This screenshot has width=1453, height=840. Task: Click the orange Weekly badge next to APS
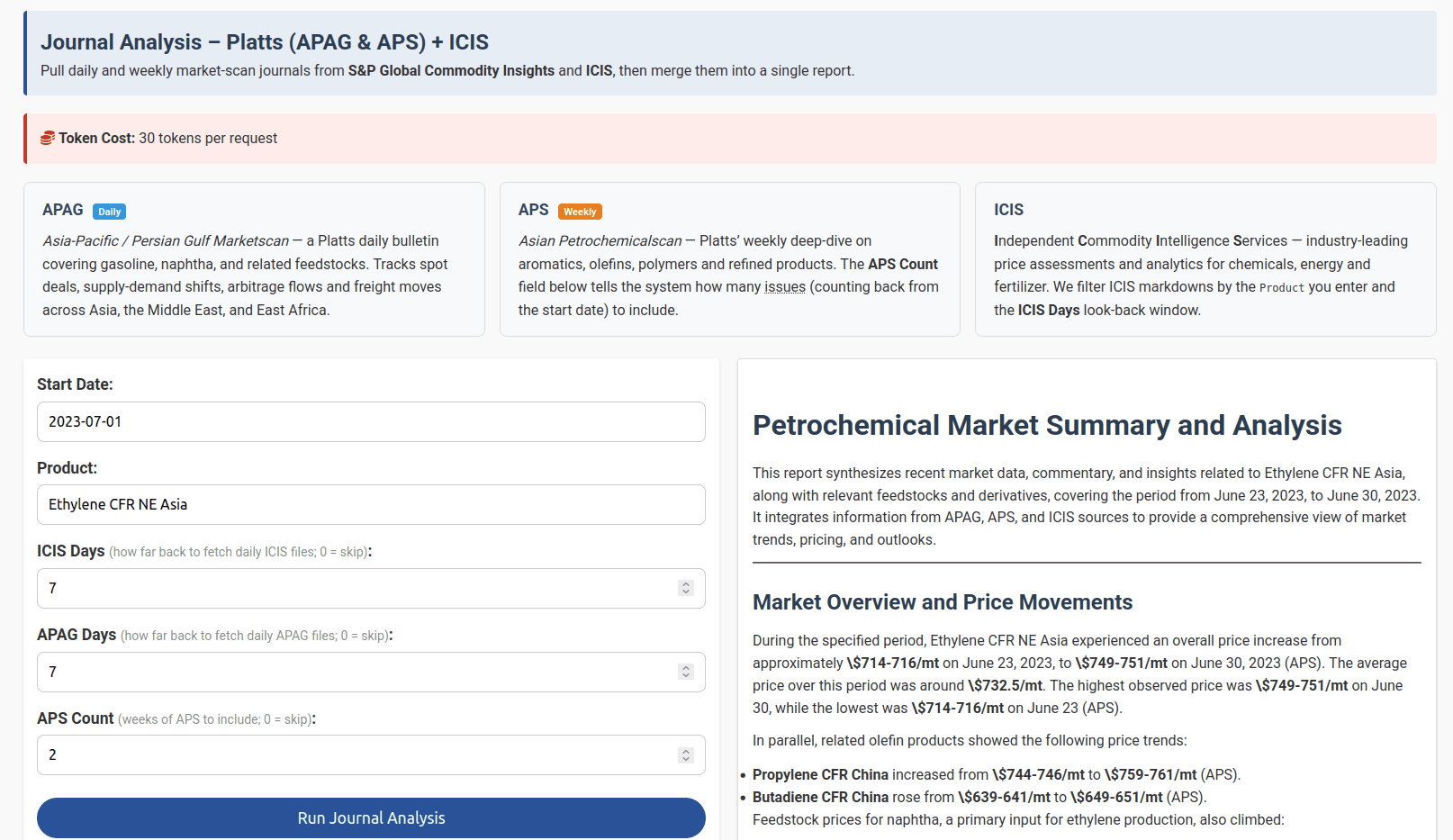point(580,212)
